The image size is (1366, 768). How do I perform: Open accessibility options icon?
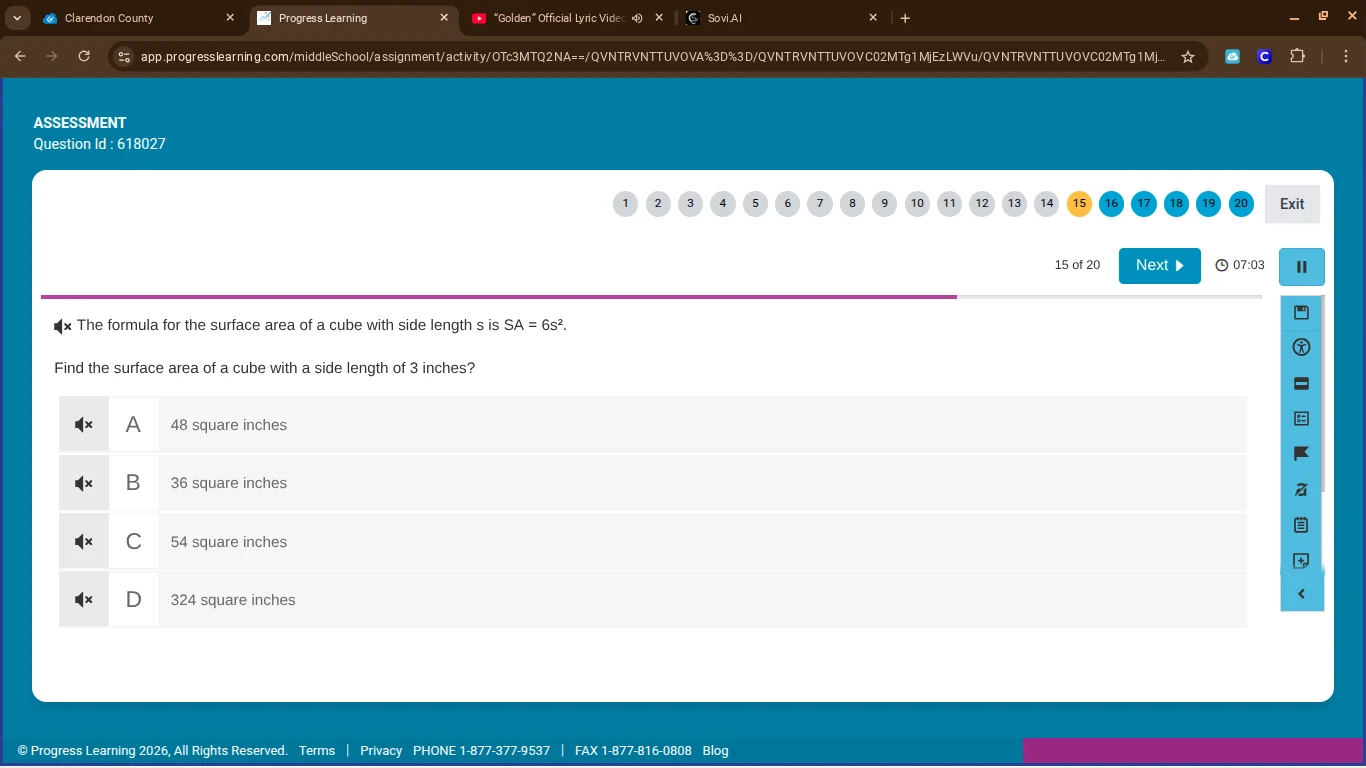(1301, 348)
